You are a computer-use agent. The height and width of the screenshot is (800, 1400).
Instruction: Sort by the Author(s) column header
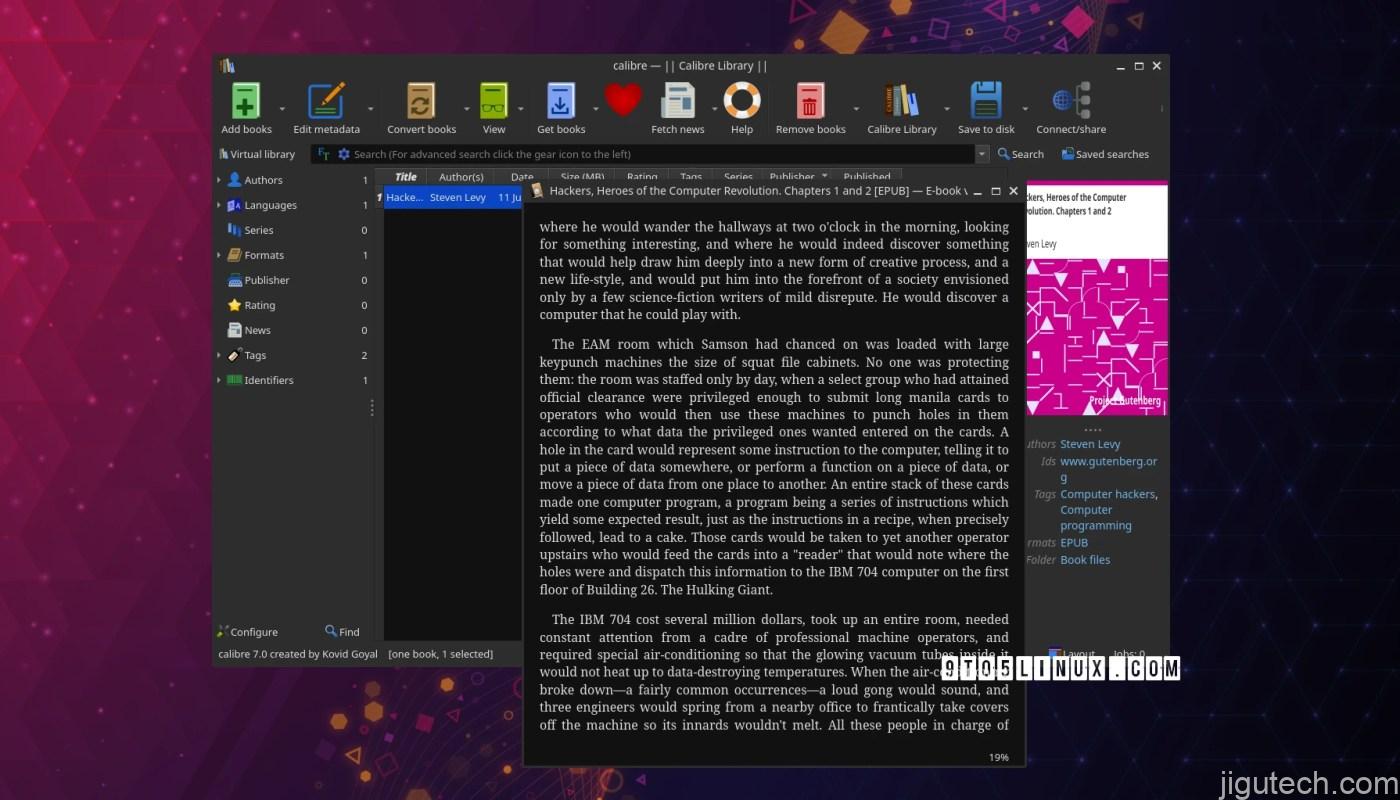point(461,177)
